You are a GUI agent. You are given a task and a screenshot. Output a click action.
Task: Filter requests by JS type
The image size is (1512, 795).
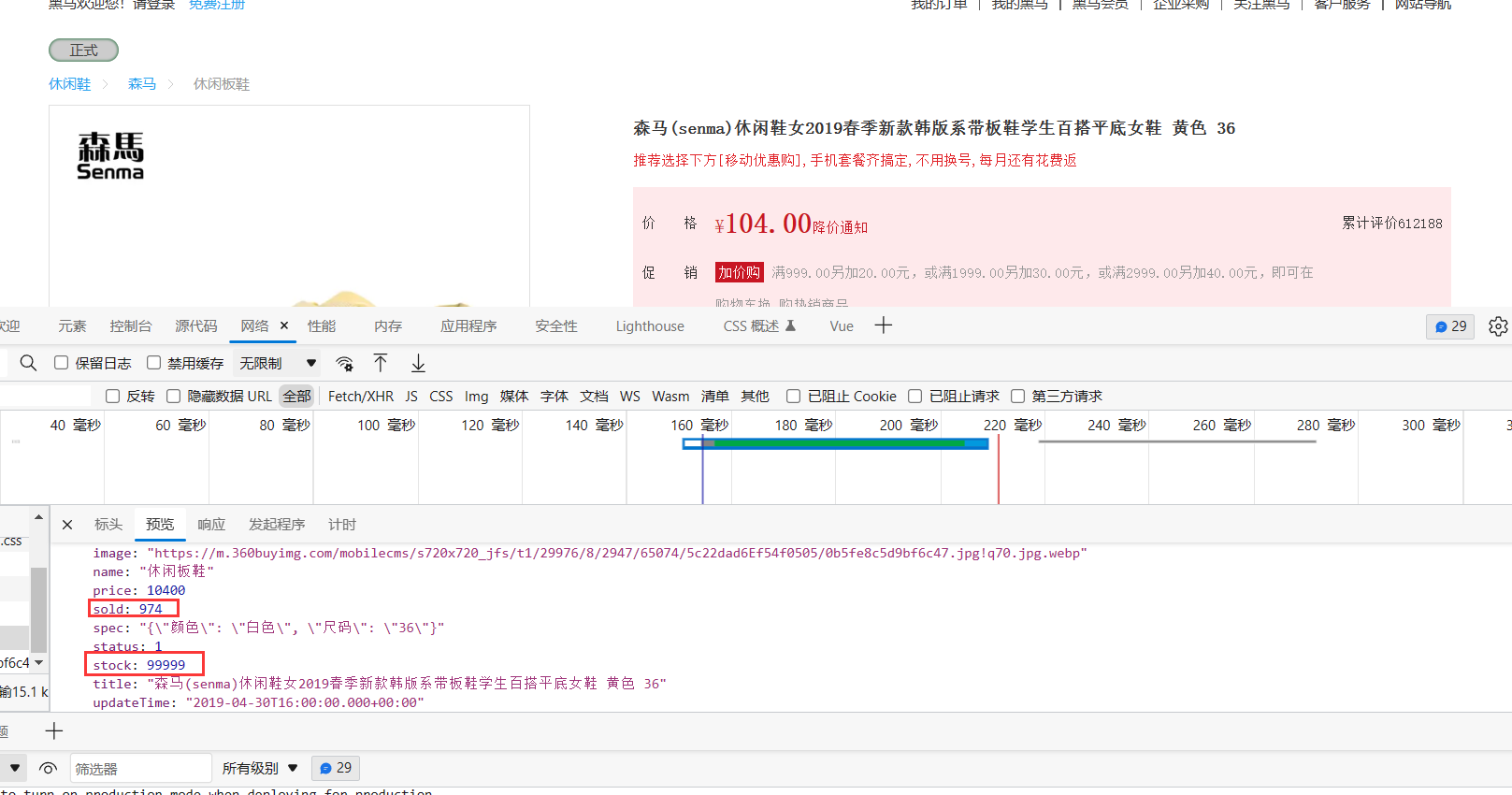tap(411, 397)
